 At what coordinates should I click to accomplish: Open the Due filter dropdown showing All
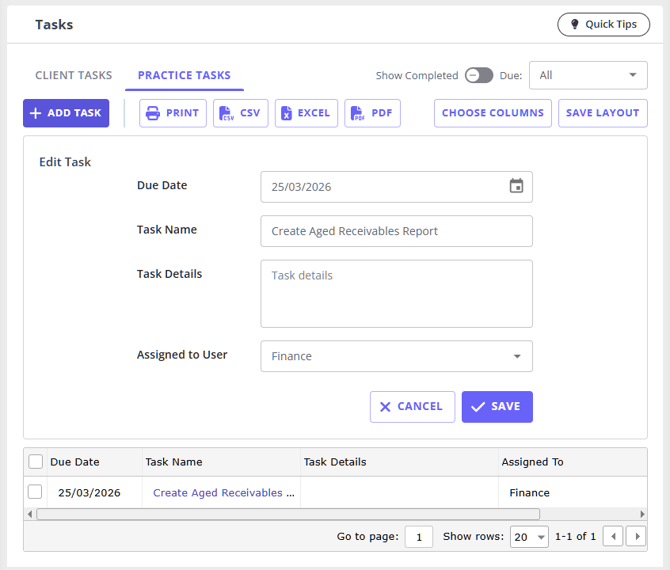587,75
